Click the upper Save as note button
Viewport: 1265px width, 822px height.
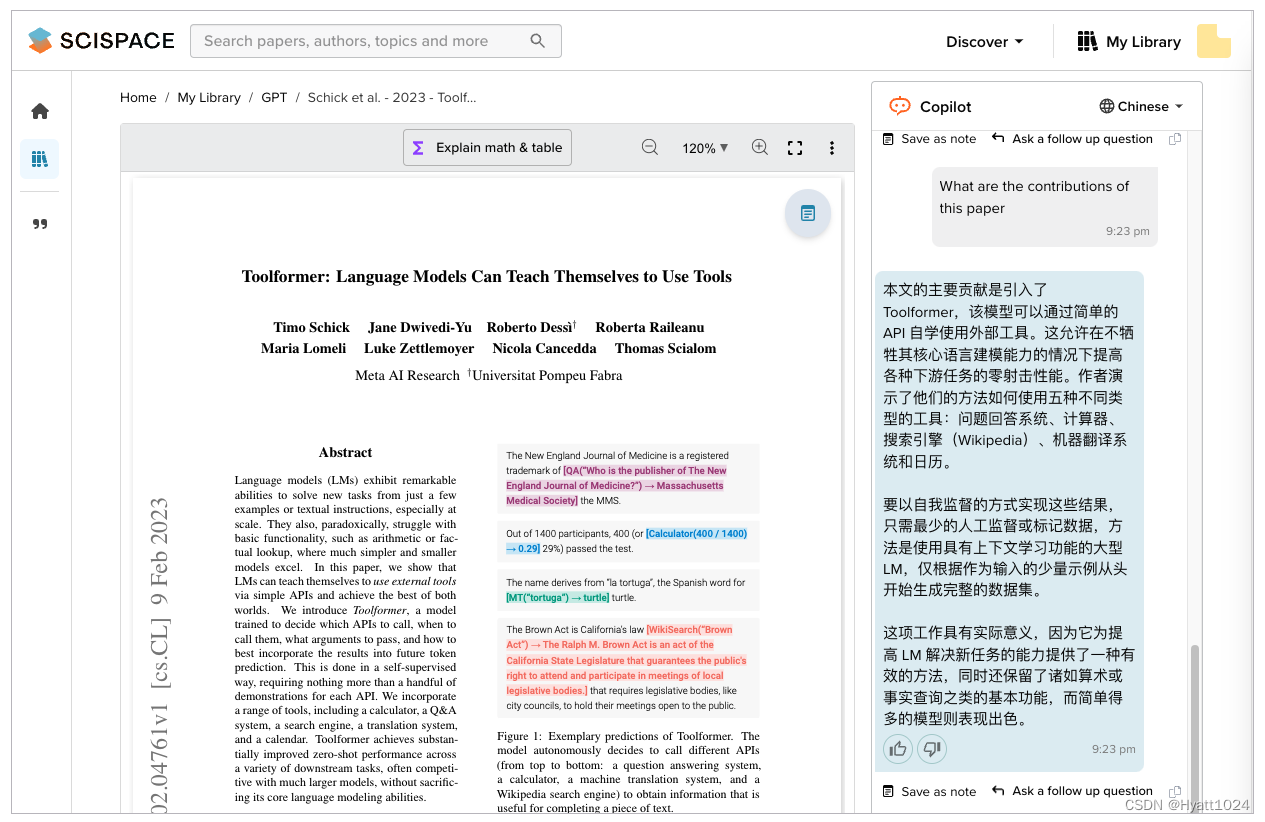pos(929,139)
